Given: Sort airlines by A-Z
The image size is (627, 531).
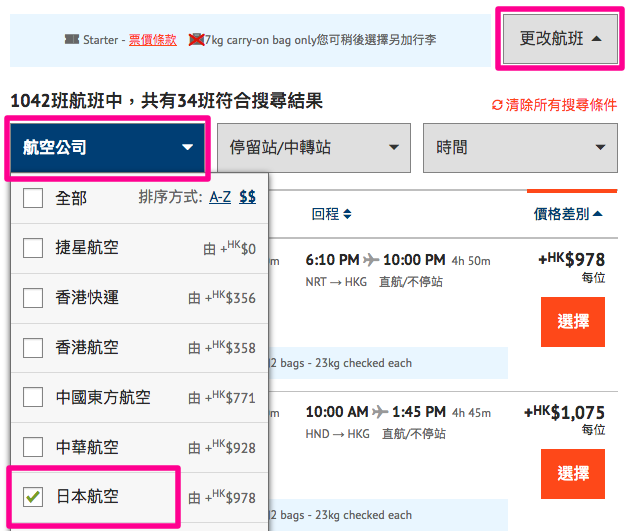Looking at the screenshot, I should point(220,197).
